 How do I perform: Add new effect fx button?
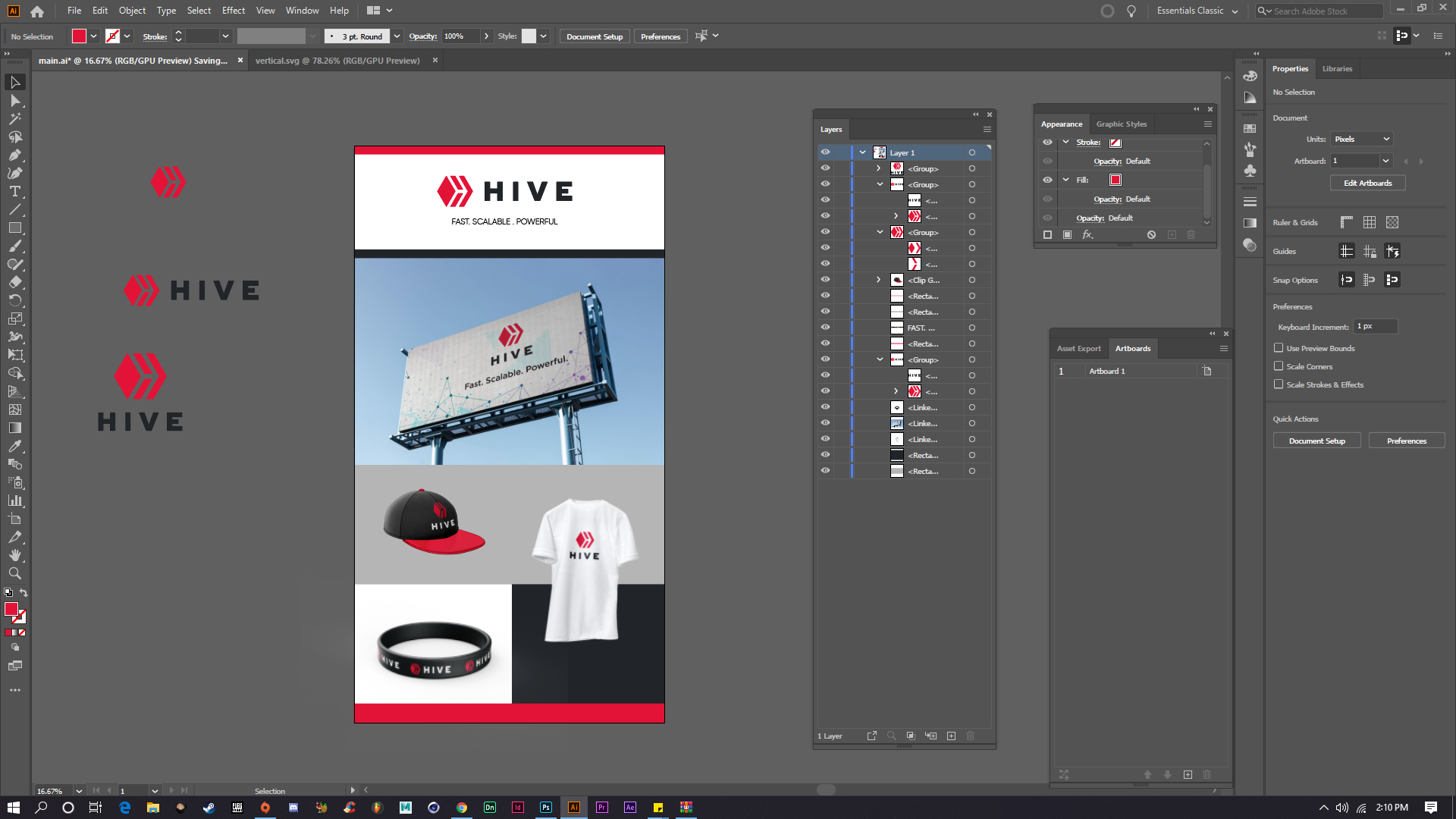pos(1087,235)
